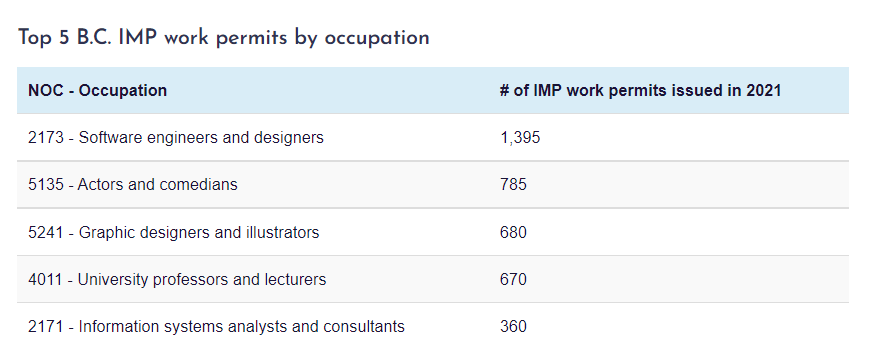Click the NOC code 2171 text

coord(46,326)
